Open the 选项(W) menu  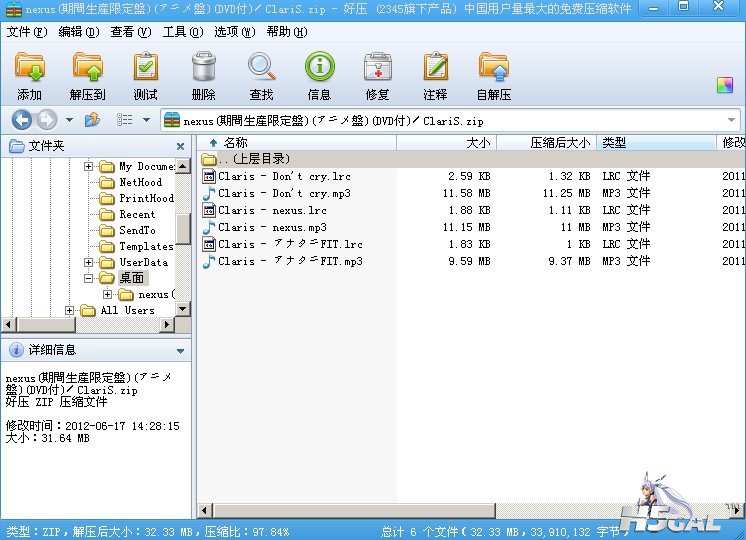coord(235,32)
